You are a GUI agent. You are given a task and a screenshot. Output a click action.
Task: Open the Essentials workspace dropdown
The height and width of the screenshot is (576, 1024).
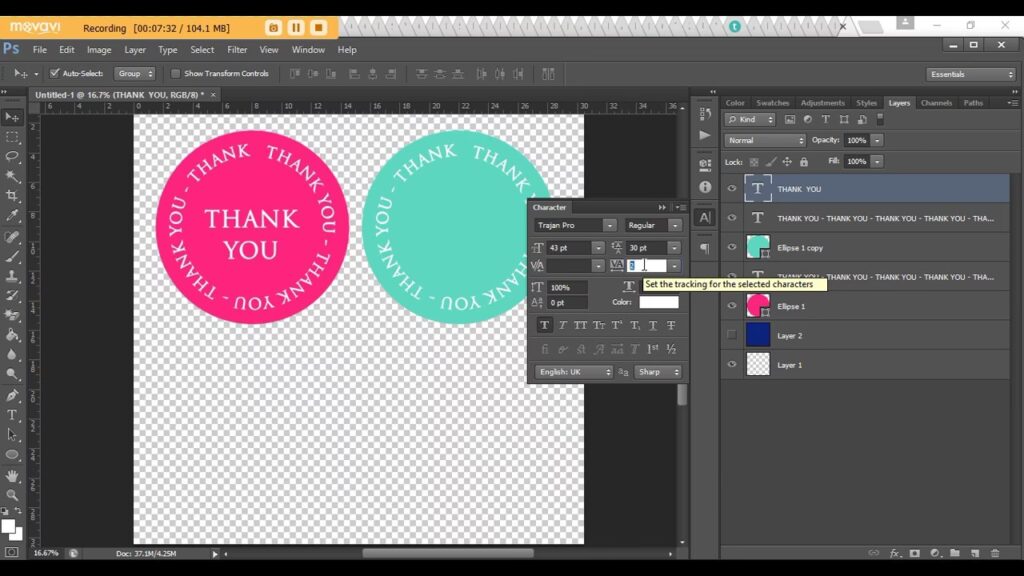970,74
